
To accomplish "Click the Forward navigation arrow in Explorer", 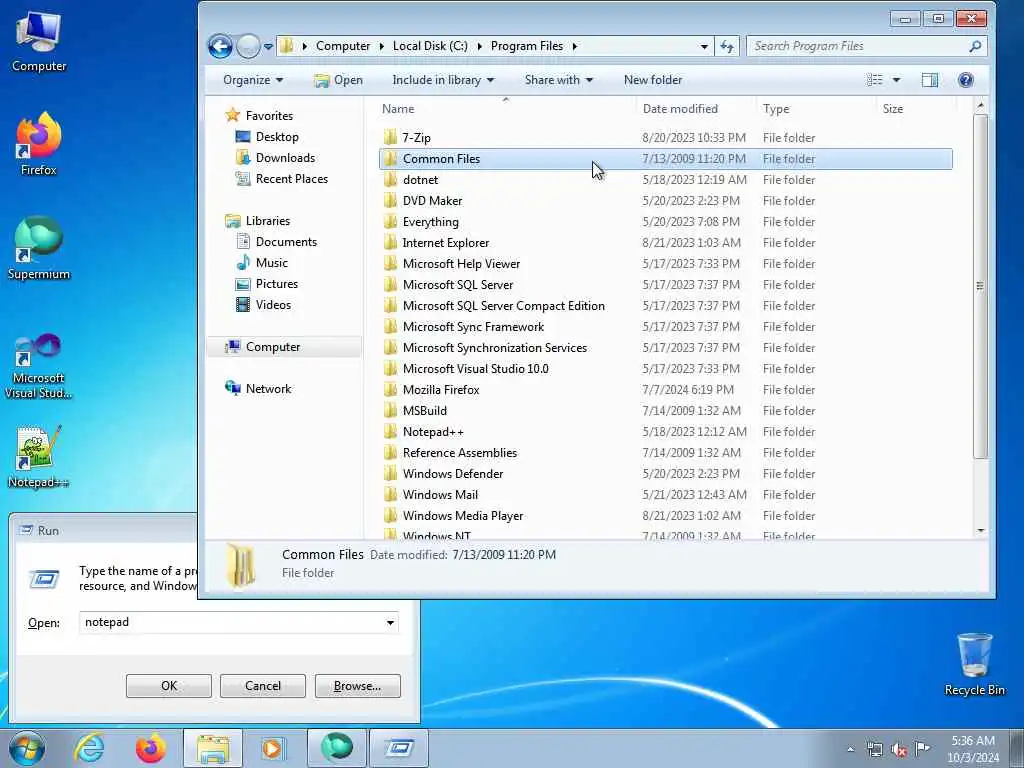I will (248, 46).
